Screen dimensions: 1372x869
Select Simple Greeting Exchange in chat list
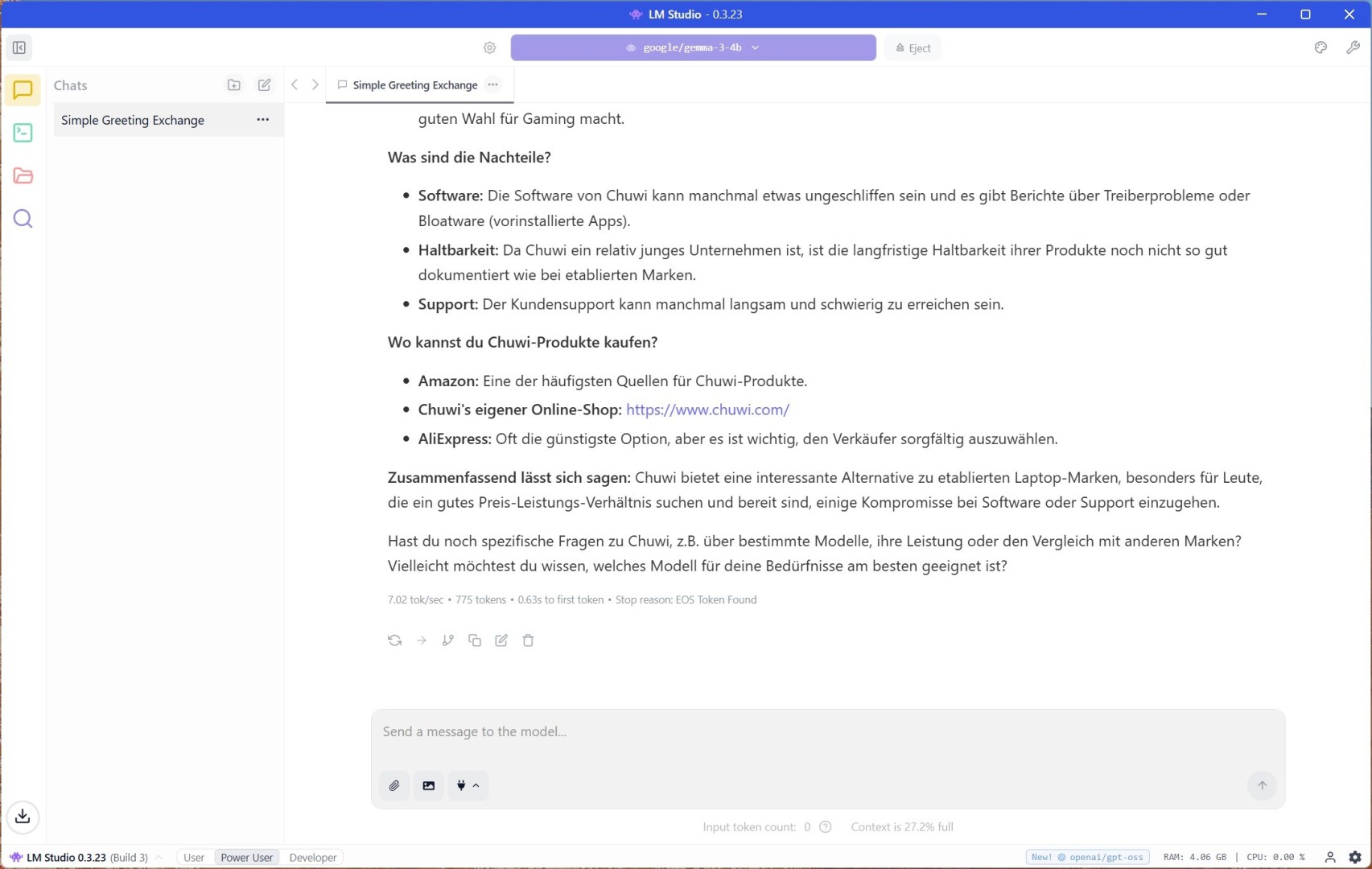168,120
